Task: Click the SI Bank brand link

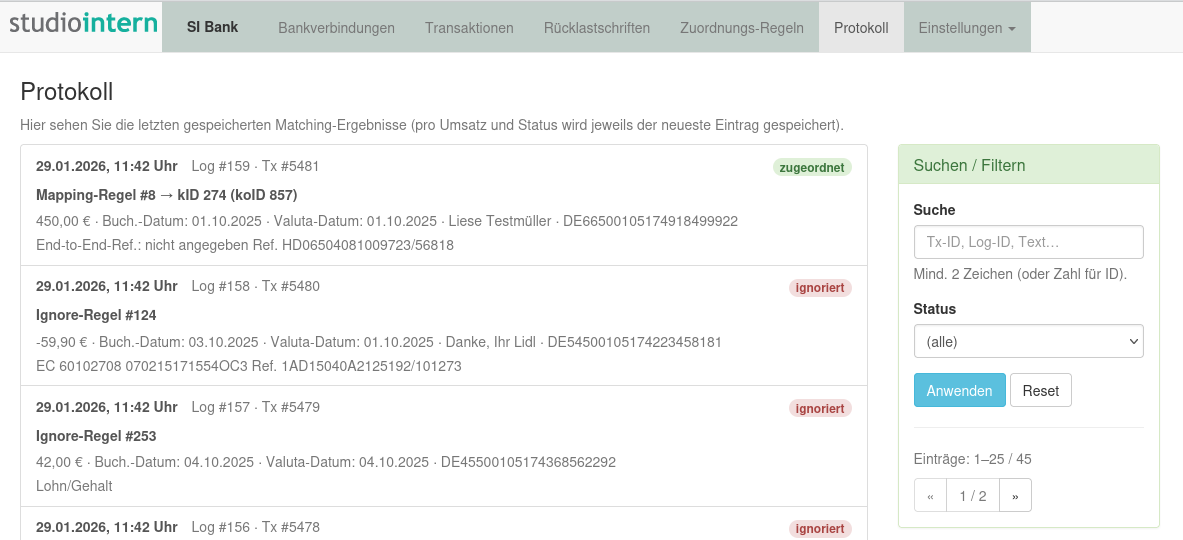Action: 212,27
